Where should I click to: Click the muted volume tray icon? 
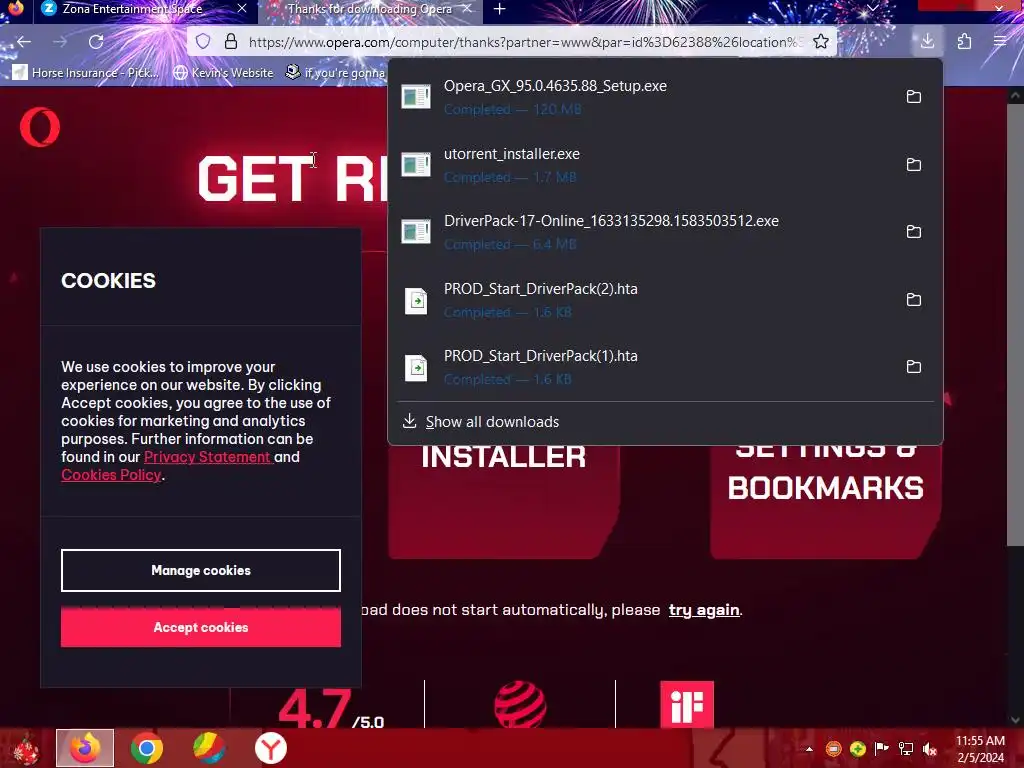929,749
